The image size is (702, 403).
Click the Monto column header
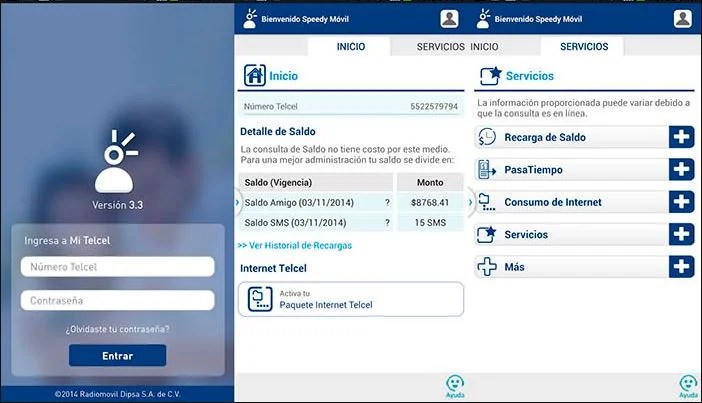[x=430, y=182]
